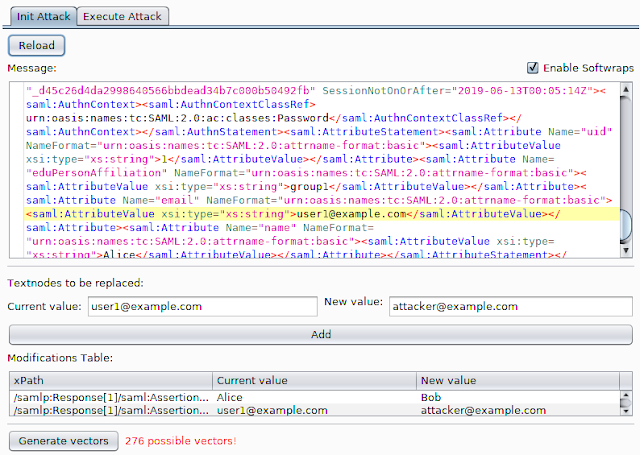
Task: Open the Execute Attack tab
Action: (x=122, y=16)
